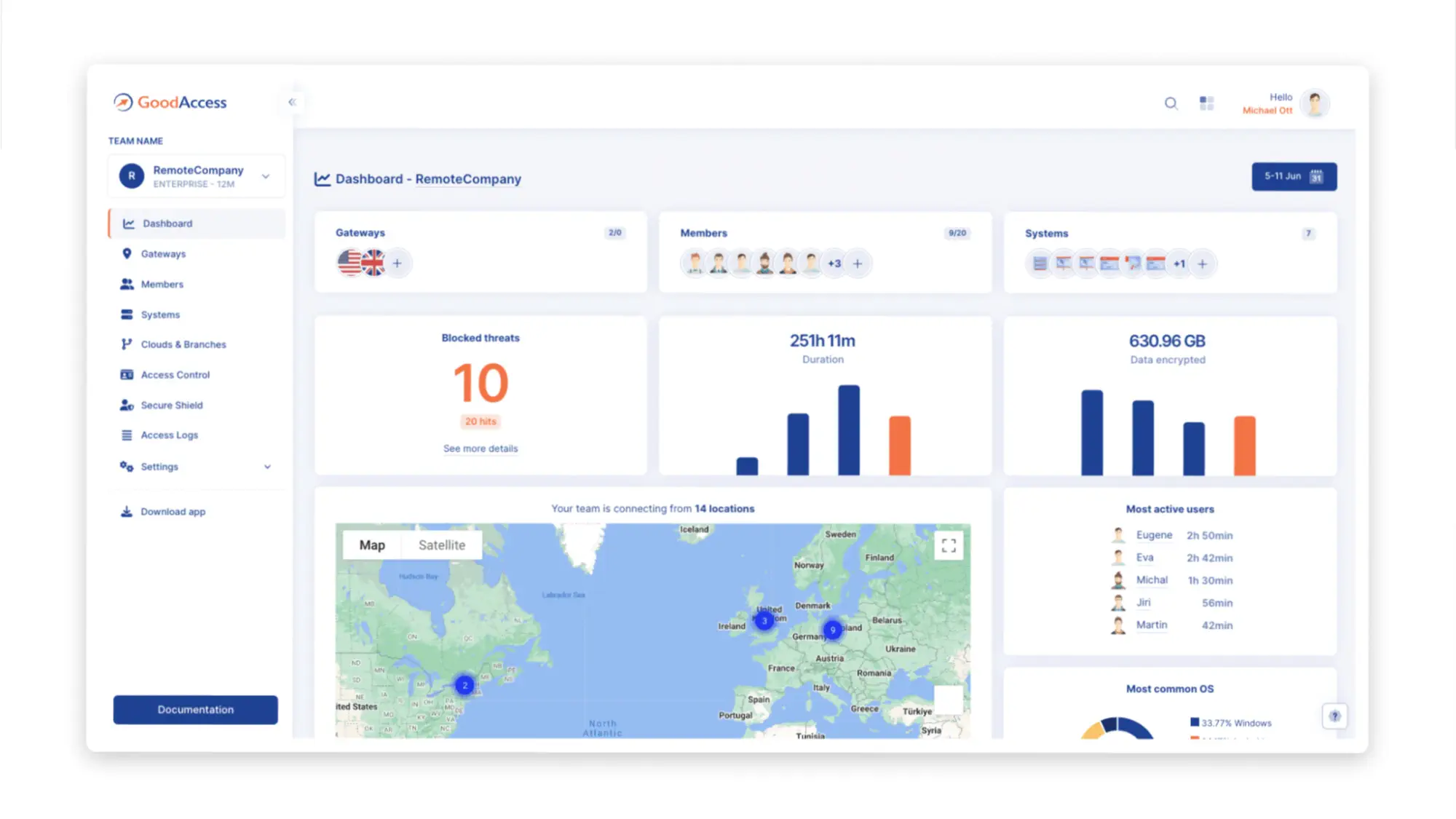
Task: Go to Access Logs section
Action: point(169,435)
